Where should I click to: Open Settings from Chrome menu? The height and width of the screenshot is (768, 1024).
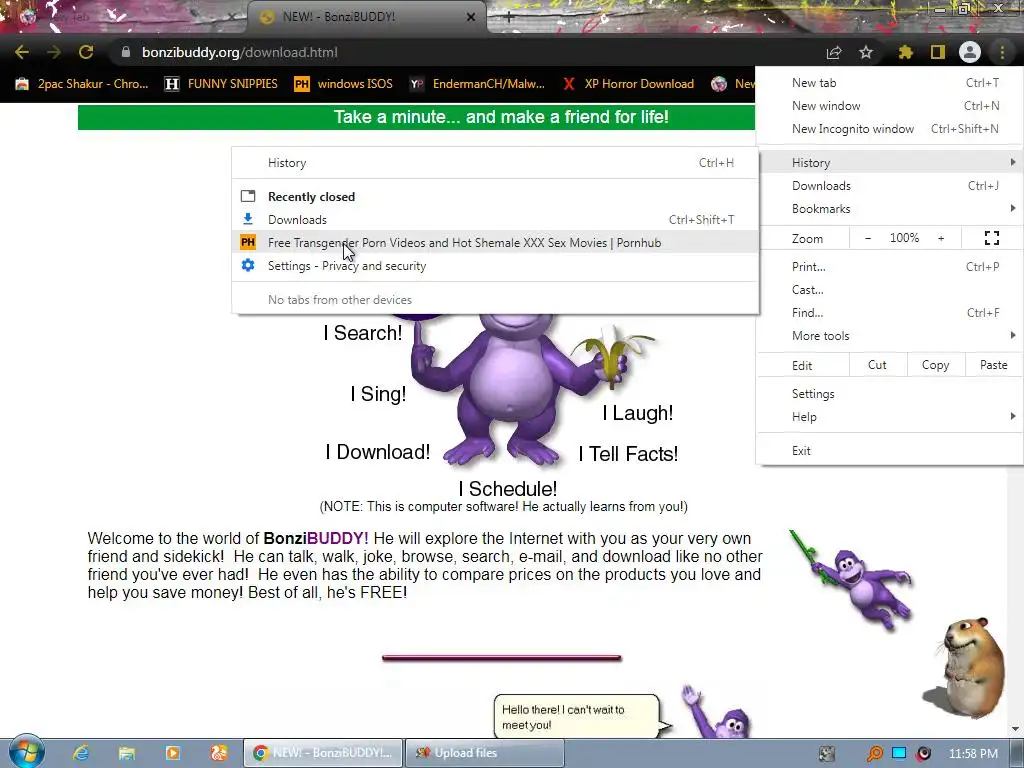click(889, 394)
